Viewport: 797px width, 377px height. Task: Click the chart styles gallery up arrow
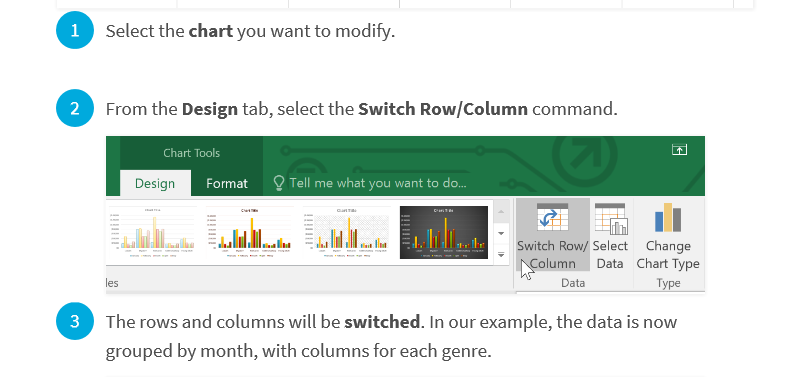[x=501, y=211]
